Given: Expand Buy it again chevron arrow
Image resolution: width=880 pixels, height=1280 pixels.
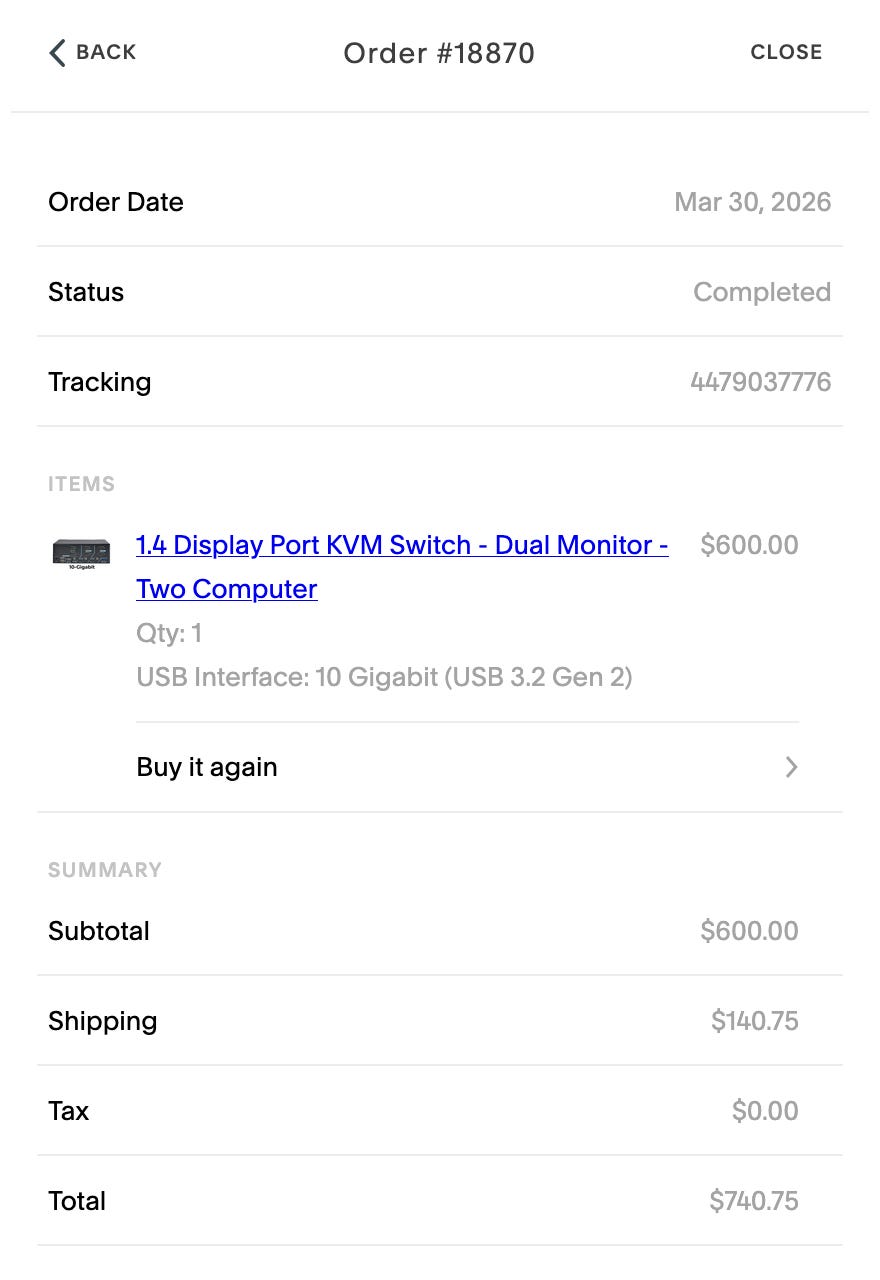Looking at the screenshot, I should (x=791, y=768).
